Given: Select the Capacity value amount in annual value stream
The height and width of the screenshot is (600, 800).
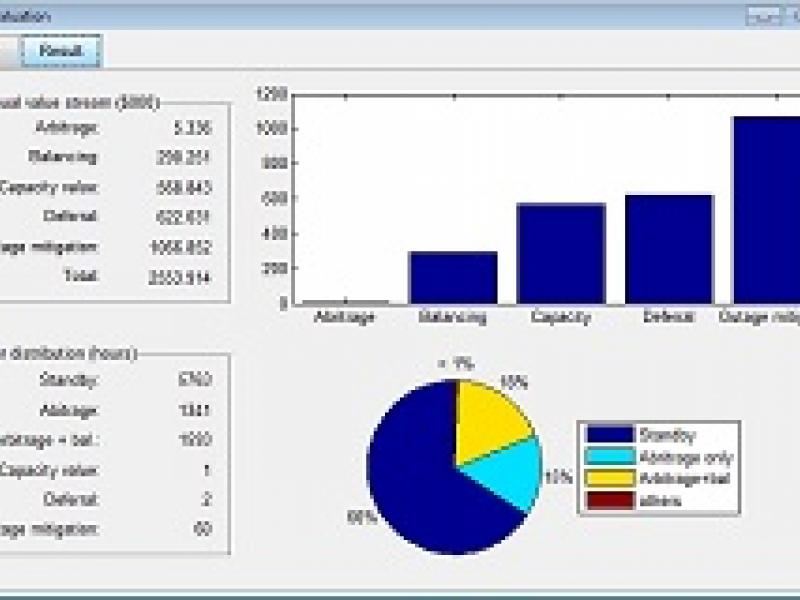Looking at the screenshot, I should click(183, 187).
